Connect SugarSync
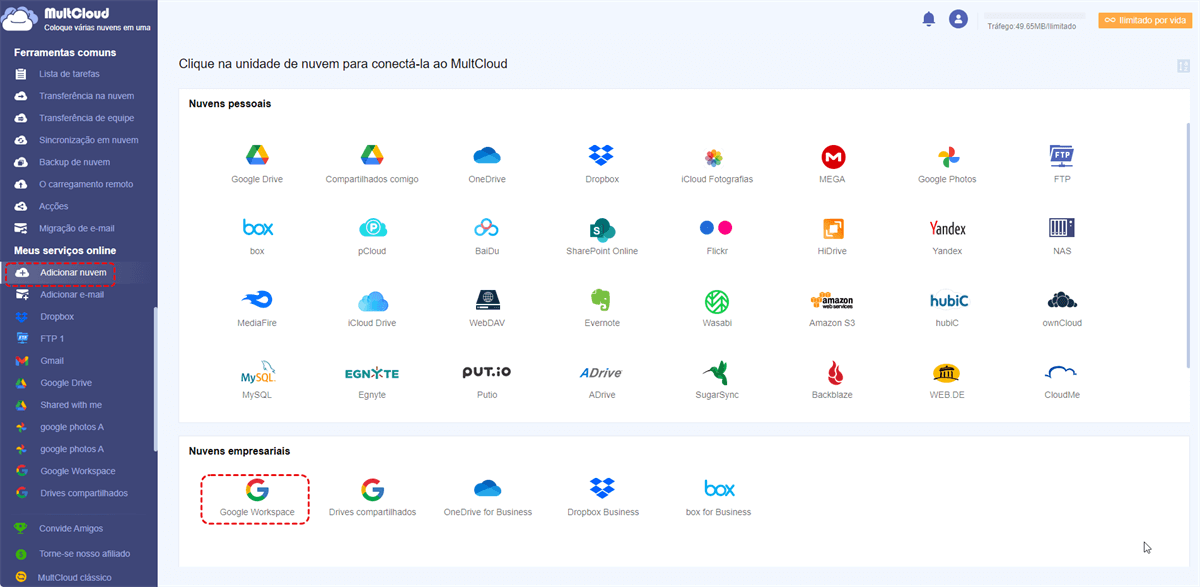This screenshot has width=1200, height=587. 716,372
